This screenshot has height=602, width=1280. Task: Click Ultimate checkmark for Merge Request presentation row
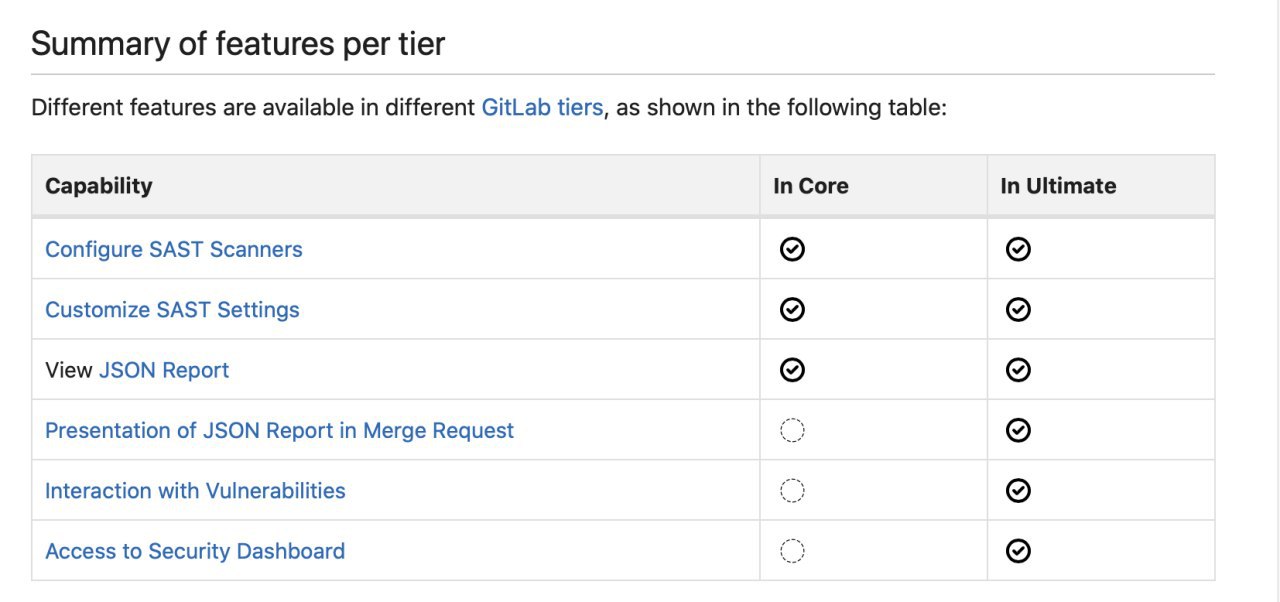pos(1018,430)
